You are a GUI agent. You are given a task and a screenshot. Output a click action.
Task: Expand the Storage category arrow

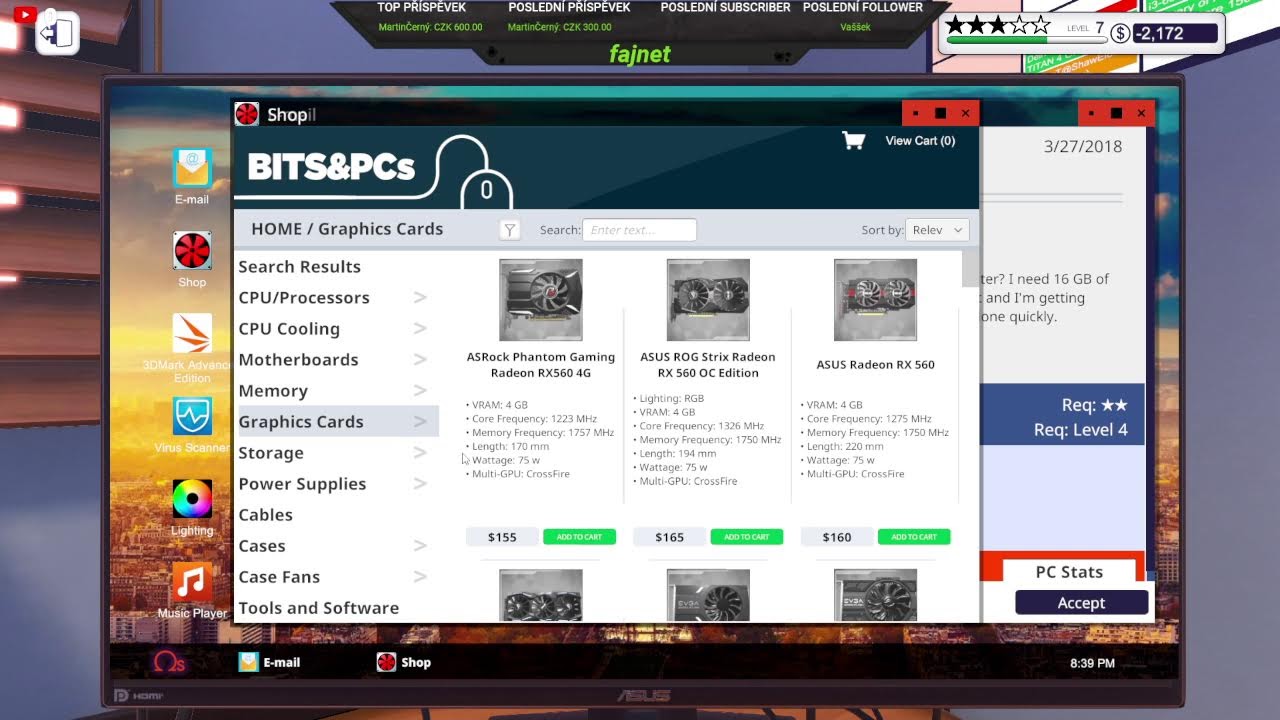pos(421,453)
